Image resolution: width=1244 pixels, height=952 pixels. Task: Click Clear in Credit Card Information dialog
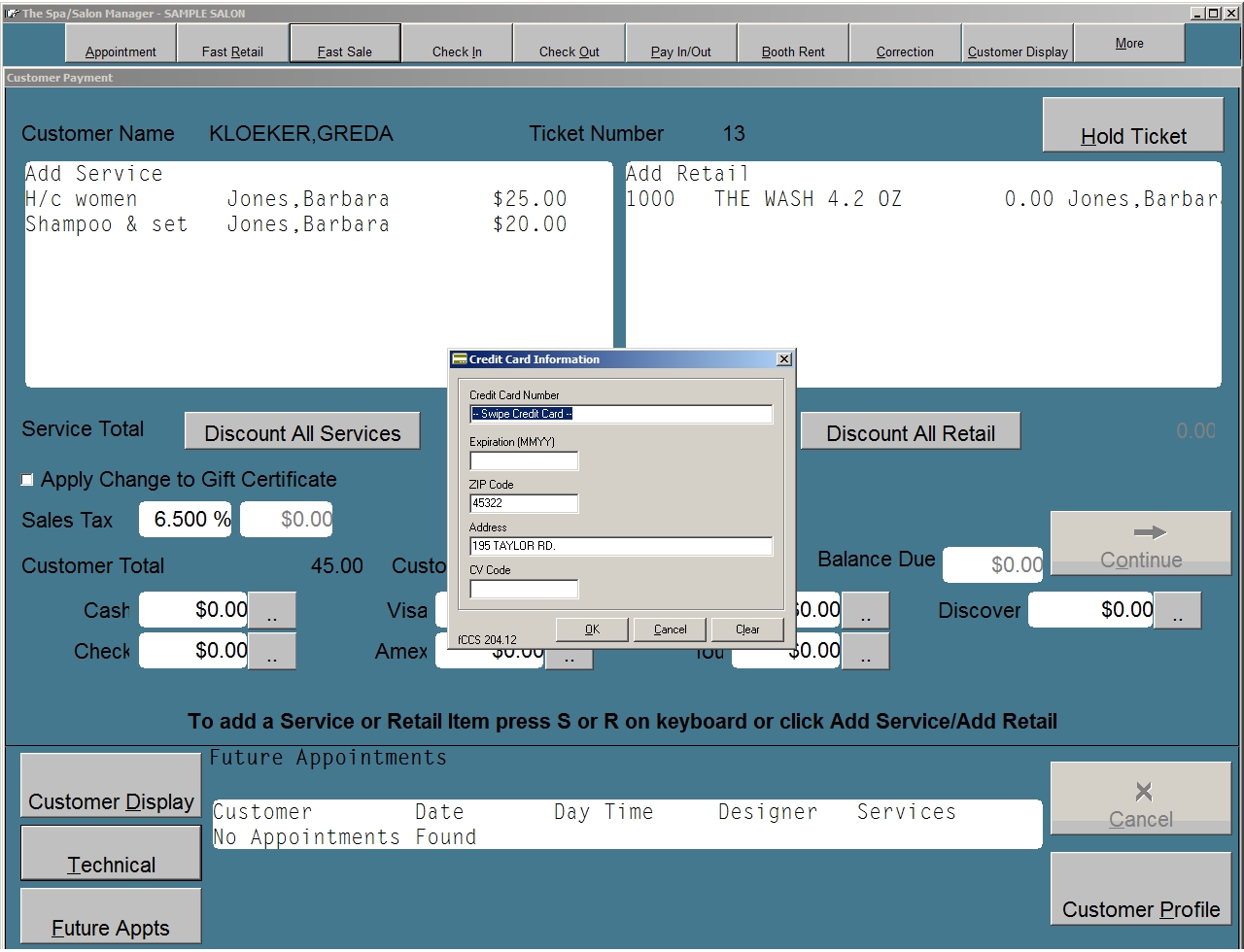(747, 629)
